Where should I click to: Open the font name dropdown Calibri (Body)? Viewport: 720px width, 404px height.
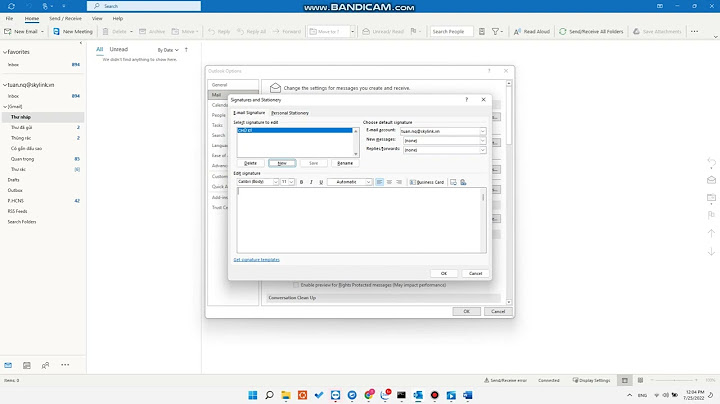[x=276, y=182]
